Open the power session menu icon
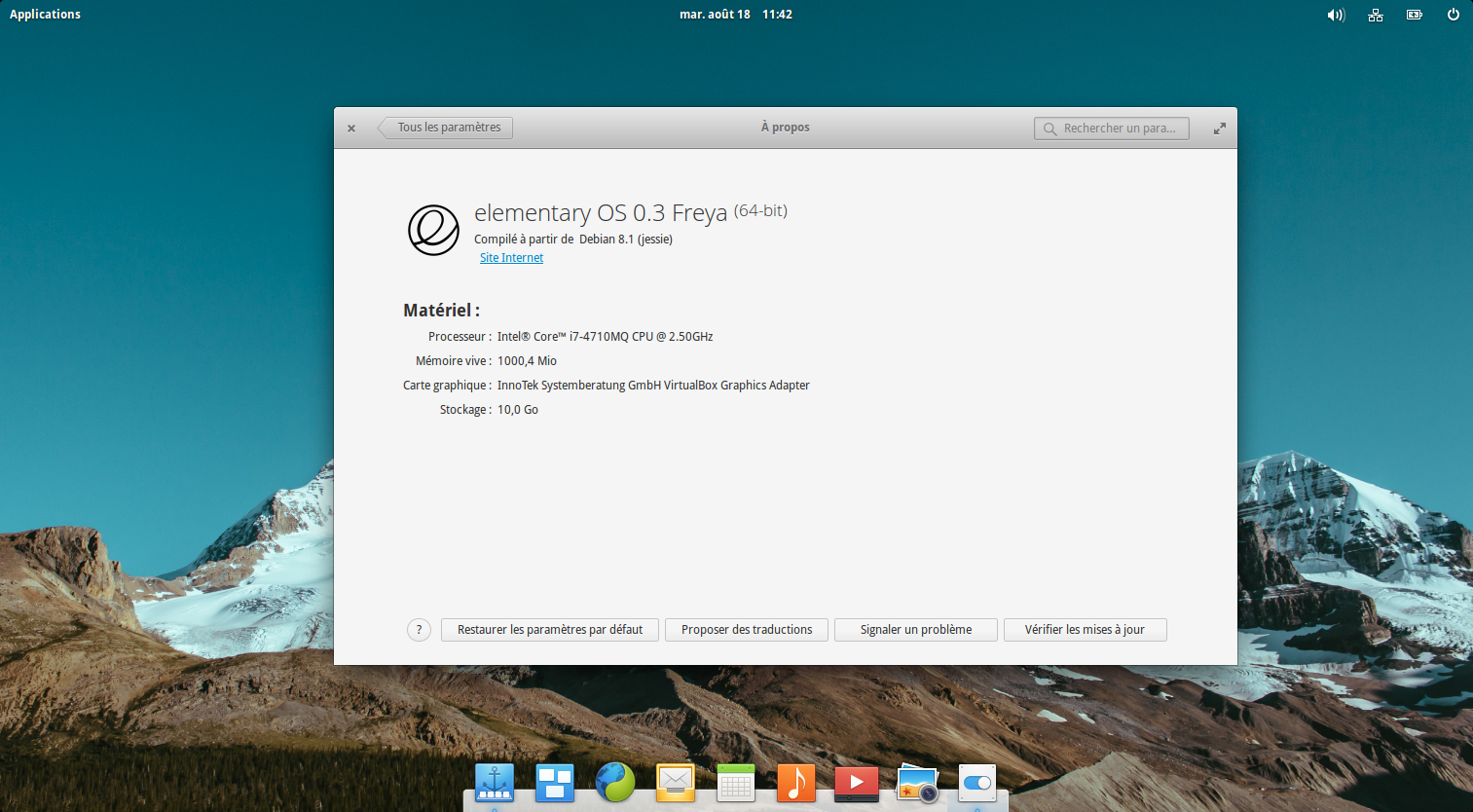 click(1454, 15)
